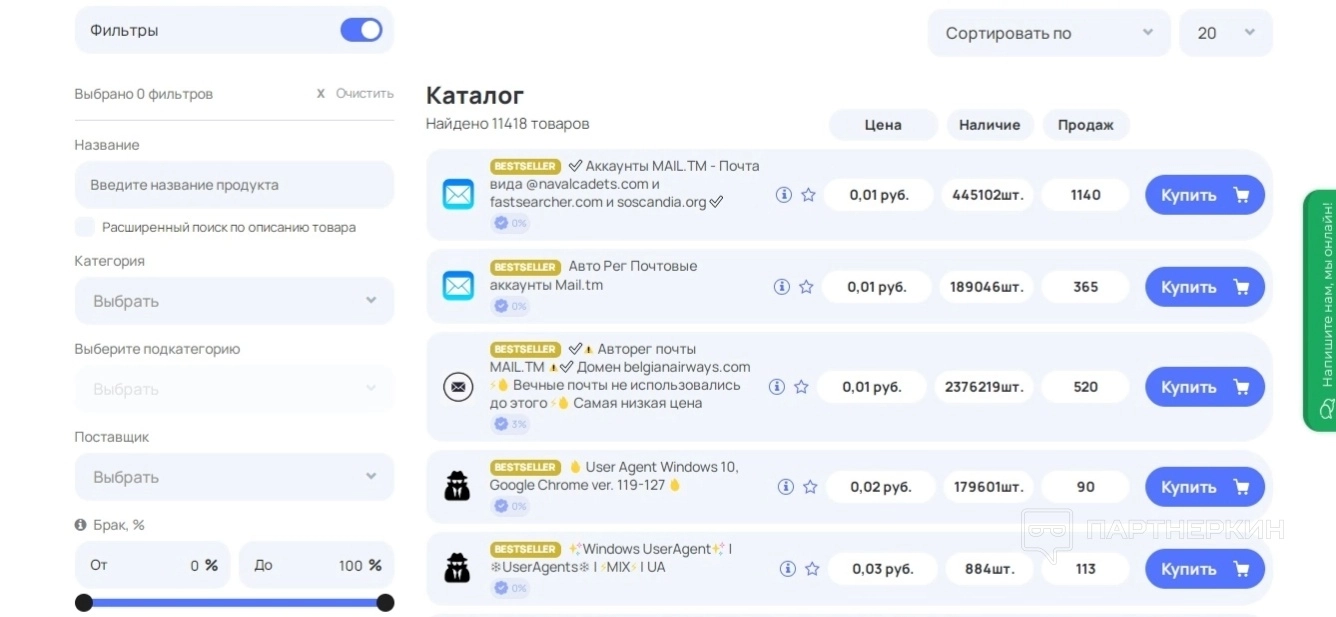Open the Категория dropdown
Screen dimensions: 1336x617
point(234,301)
